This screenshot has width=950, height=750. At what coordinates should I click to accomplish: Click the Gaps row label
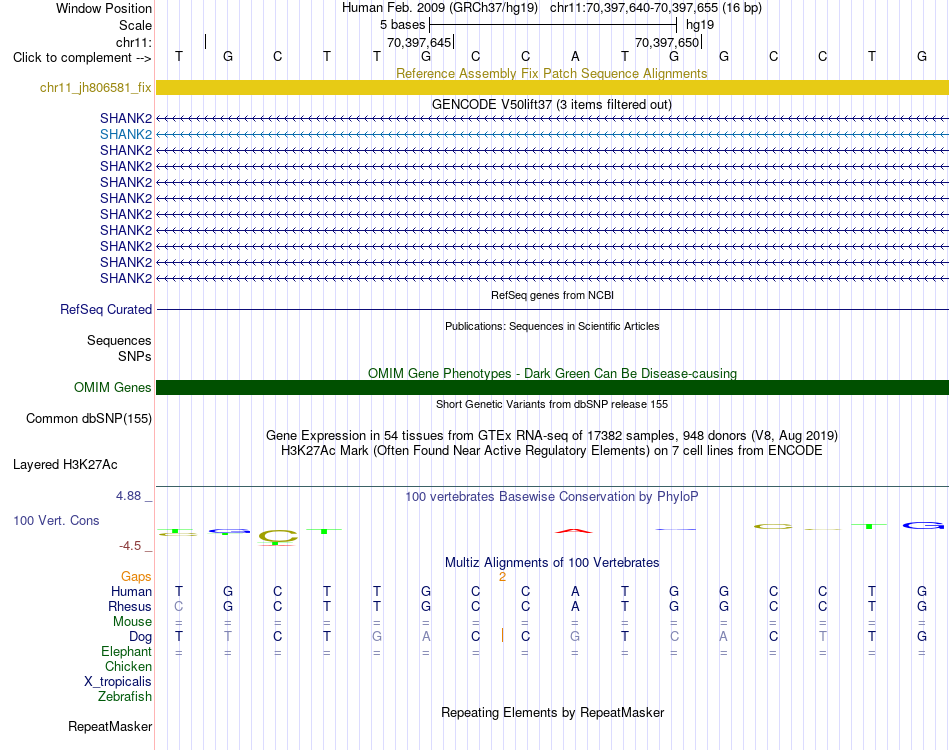point(136,577)
